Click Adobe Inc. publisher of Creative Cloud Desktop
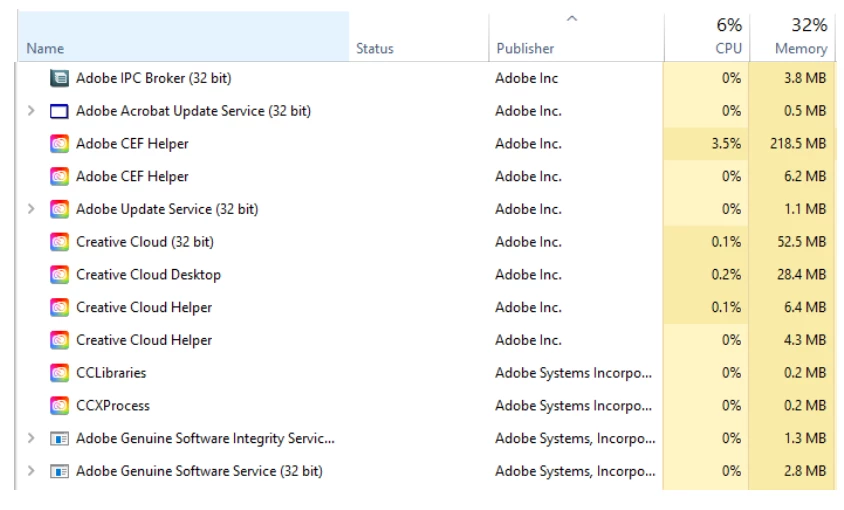Image resolution: width=844 pixels, height=510 pixels. [529, 275]
